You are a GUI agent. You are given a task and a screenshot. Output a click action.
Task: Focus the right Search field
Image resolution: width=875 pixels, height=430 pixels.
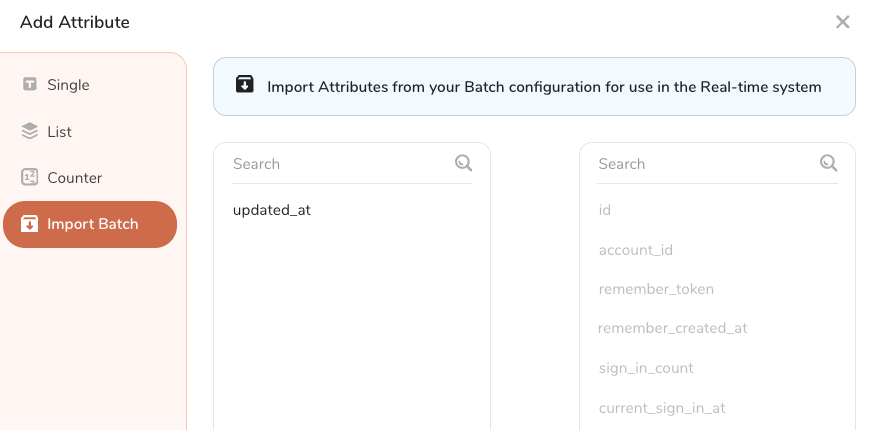pyautogui.click(x=704, y=164)
